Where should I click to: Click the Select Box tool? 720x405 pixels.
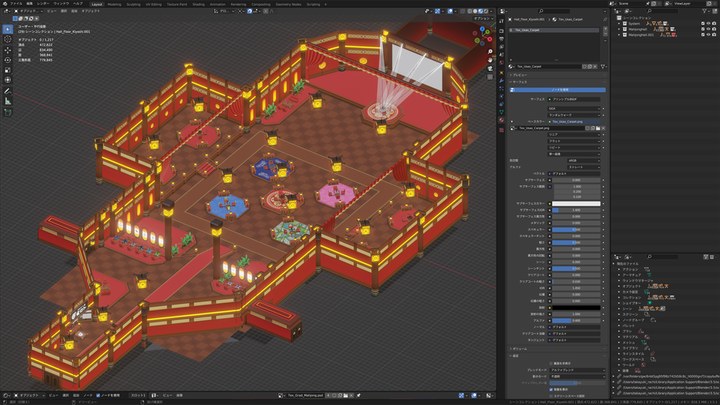point(7,29)
